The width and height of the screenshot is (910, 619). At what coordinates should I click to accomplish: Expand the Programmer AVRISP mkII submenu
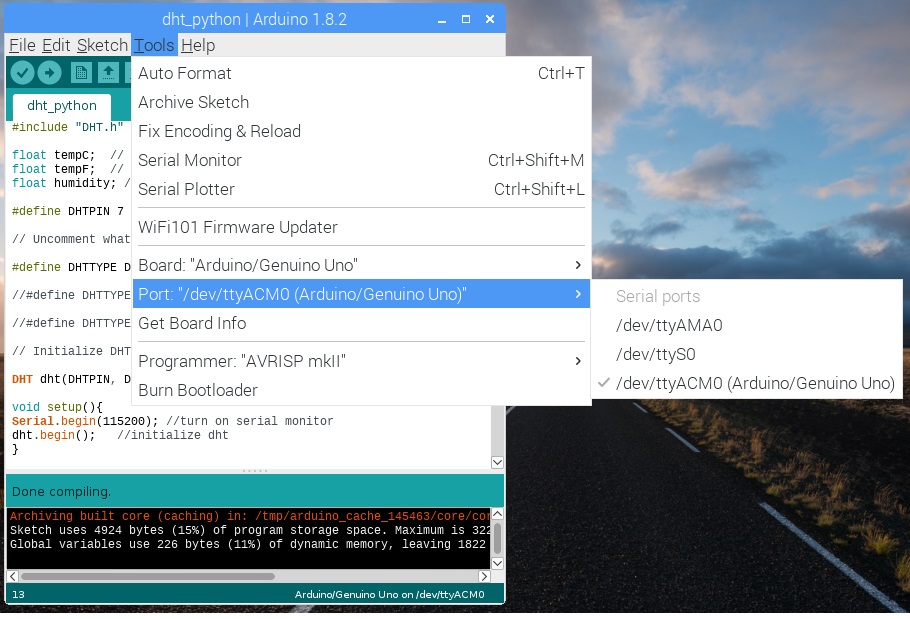coord(361,361)
